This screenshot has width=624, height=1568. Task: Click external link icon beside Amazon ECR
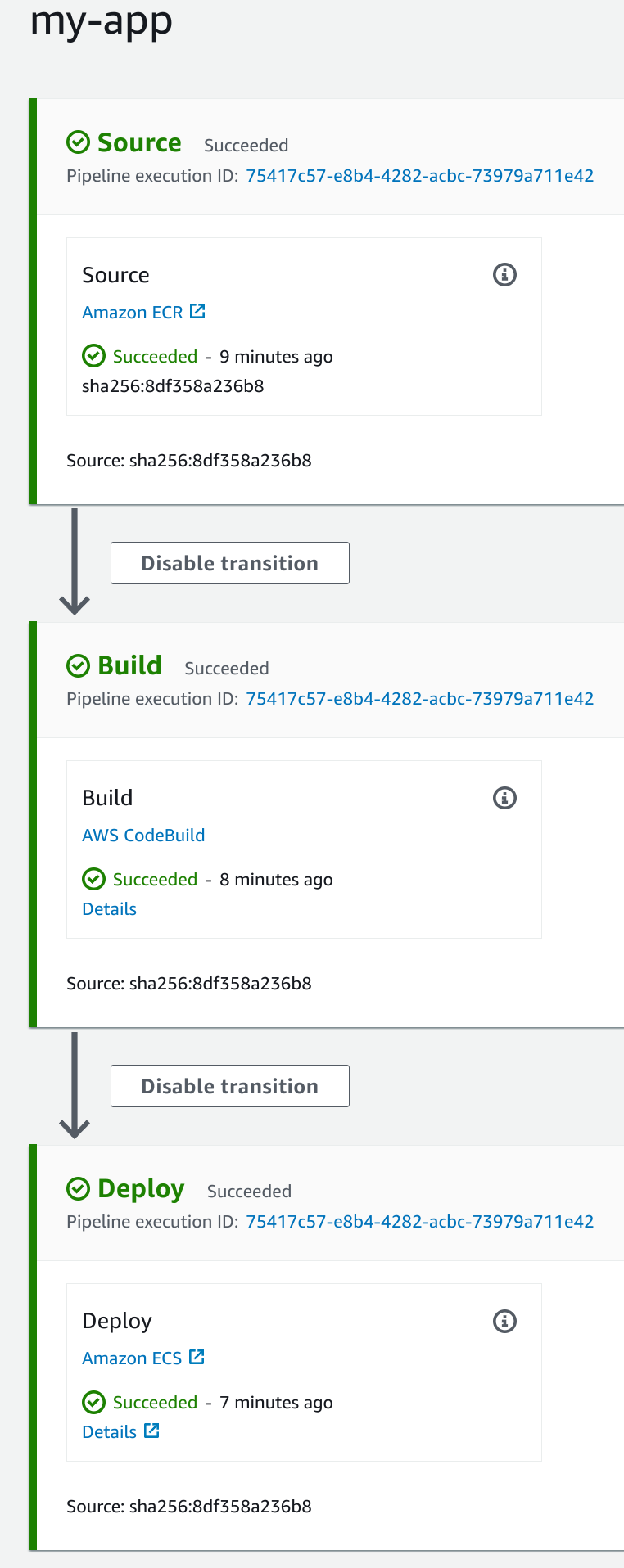197,312
